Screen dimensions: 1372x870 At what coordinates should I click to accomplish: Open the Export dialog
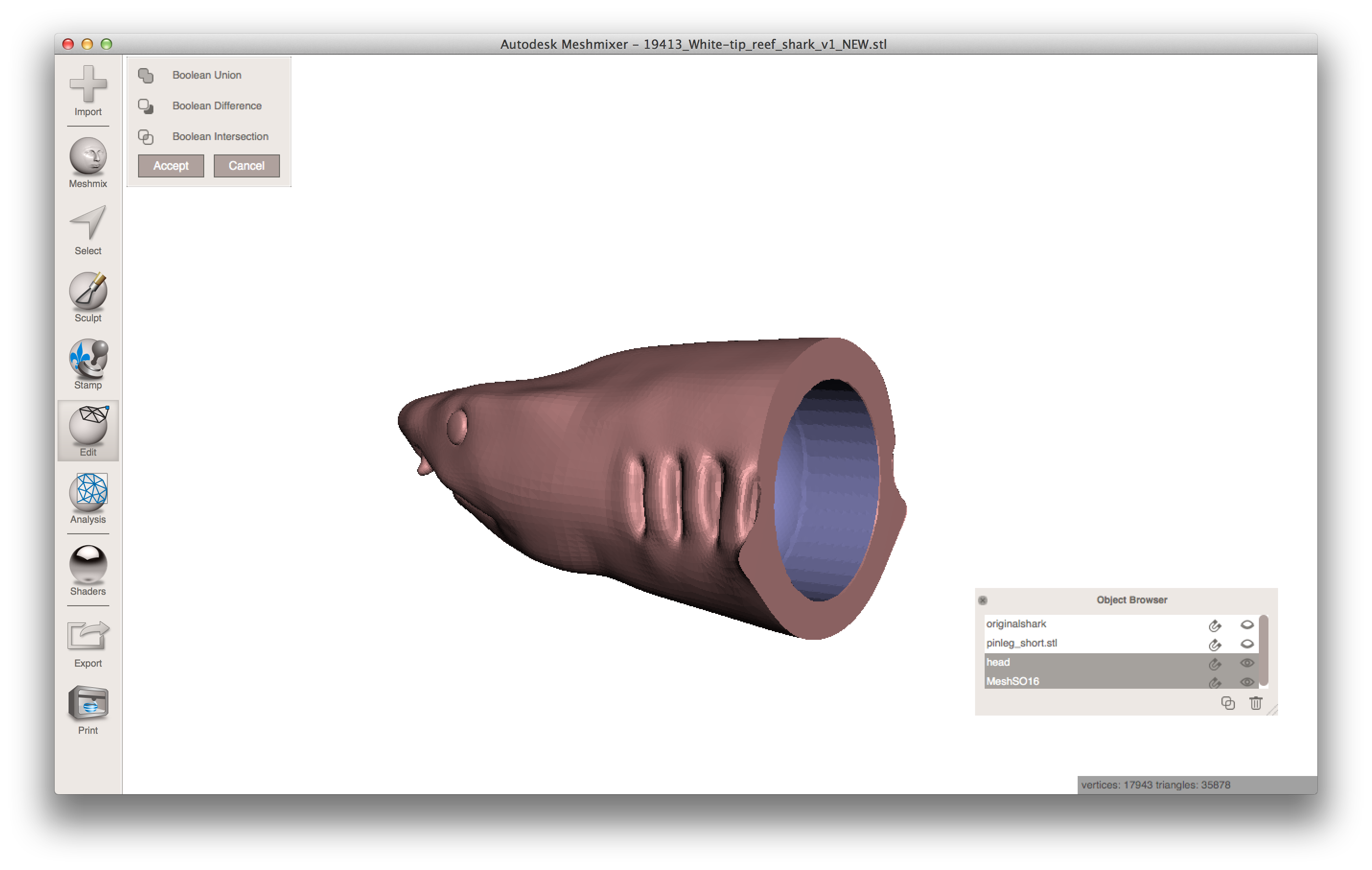88,643
